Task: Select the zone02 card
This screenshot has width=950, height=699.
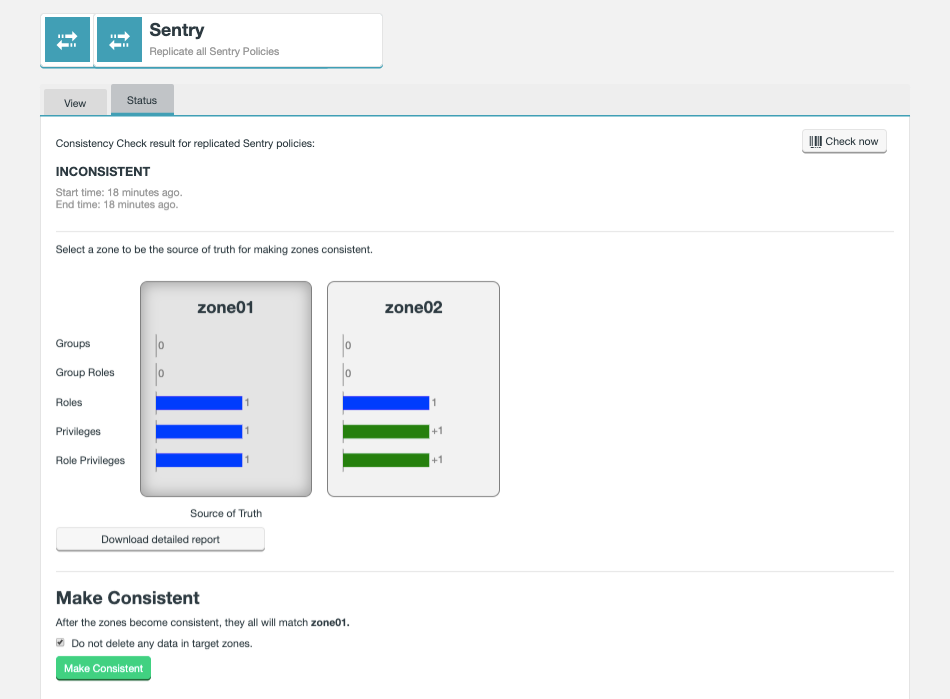Action: click(x=413, y=389)
